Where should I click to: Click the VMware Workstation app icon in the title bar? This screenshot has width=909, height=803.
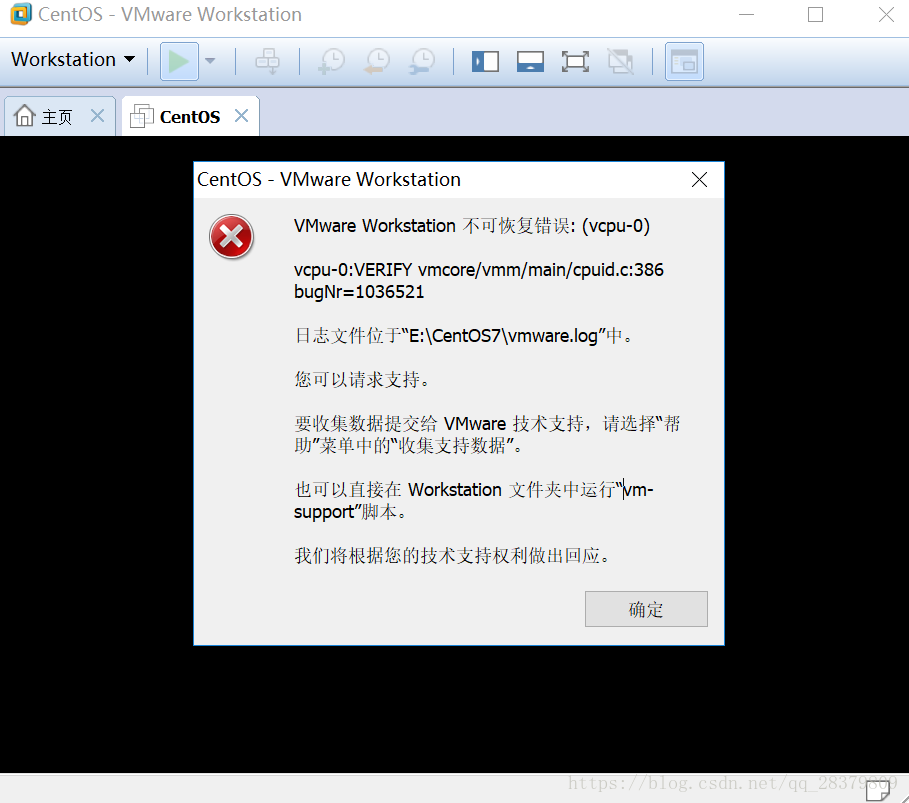[21, 14]
